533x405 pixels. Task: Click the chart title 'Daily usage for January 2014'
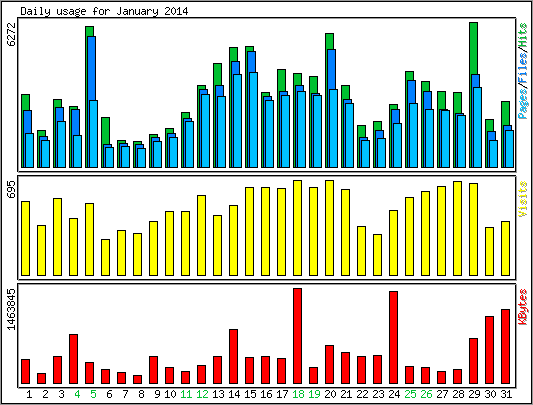tap(104, 11)
